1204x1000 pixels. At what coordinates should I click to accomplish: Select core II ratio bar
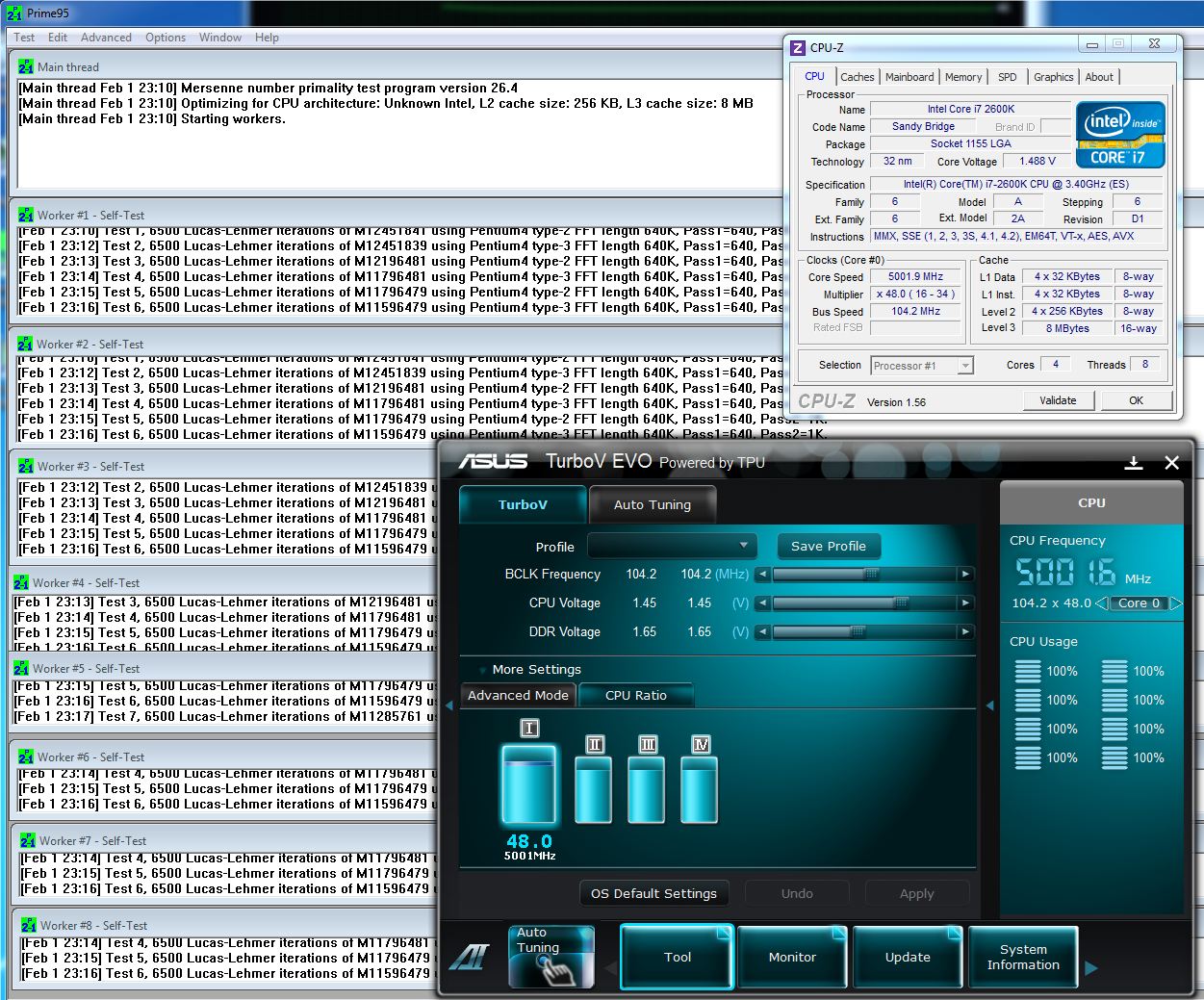tap(593, 790)
